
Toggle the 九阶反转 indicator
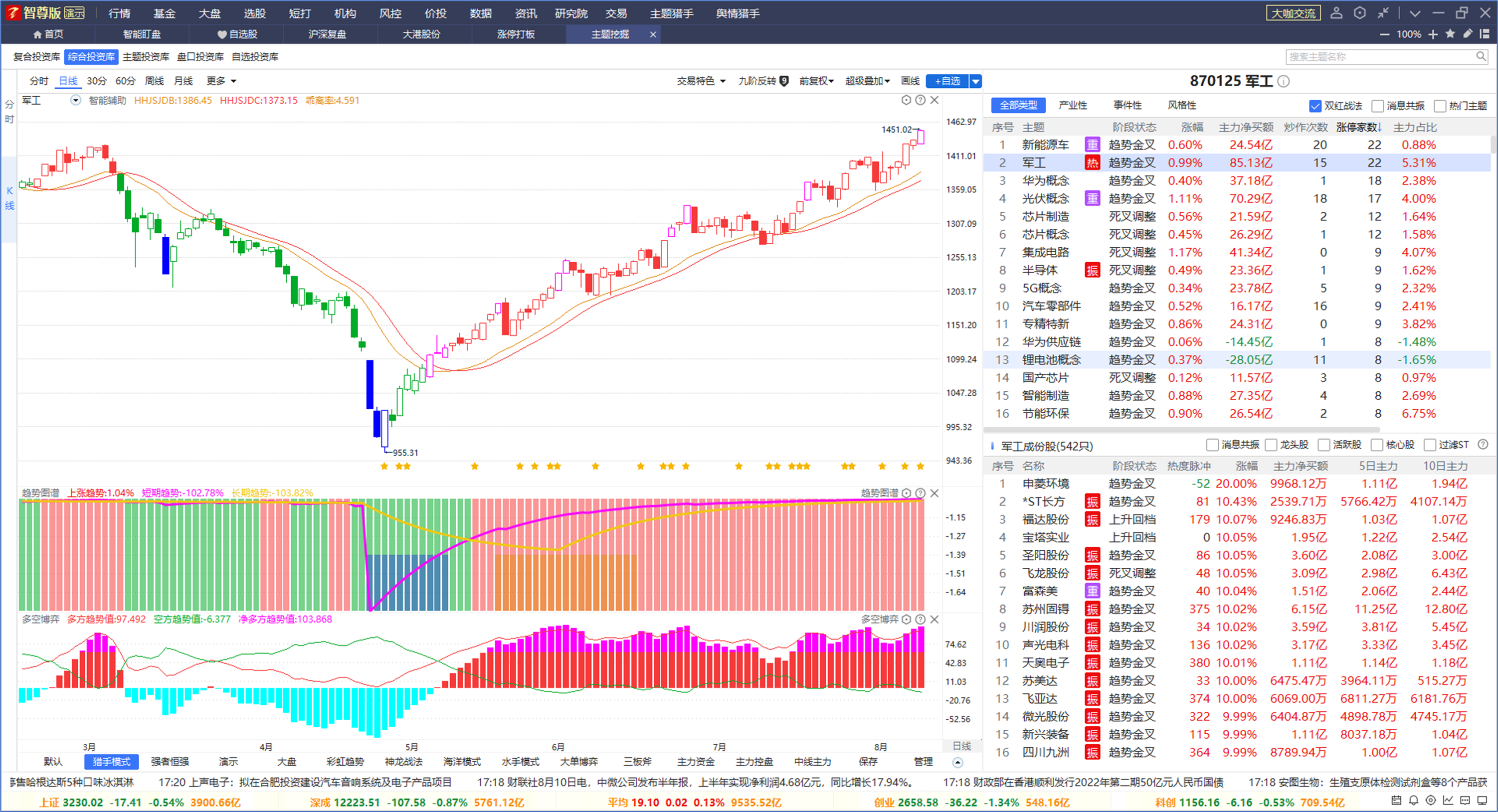(763, 81)
